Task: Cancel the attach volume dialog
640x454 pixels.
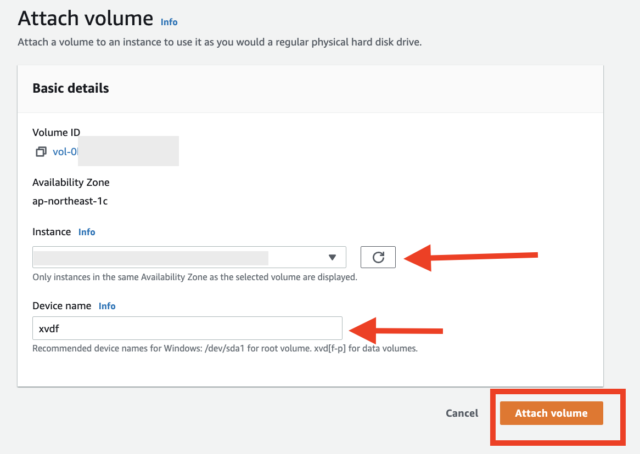Action: (x=462, y=413)
